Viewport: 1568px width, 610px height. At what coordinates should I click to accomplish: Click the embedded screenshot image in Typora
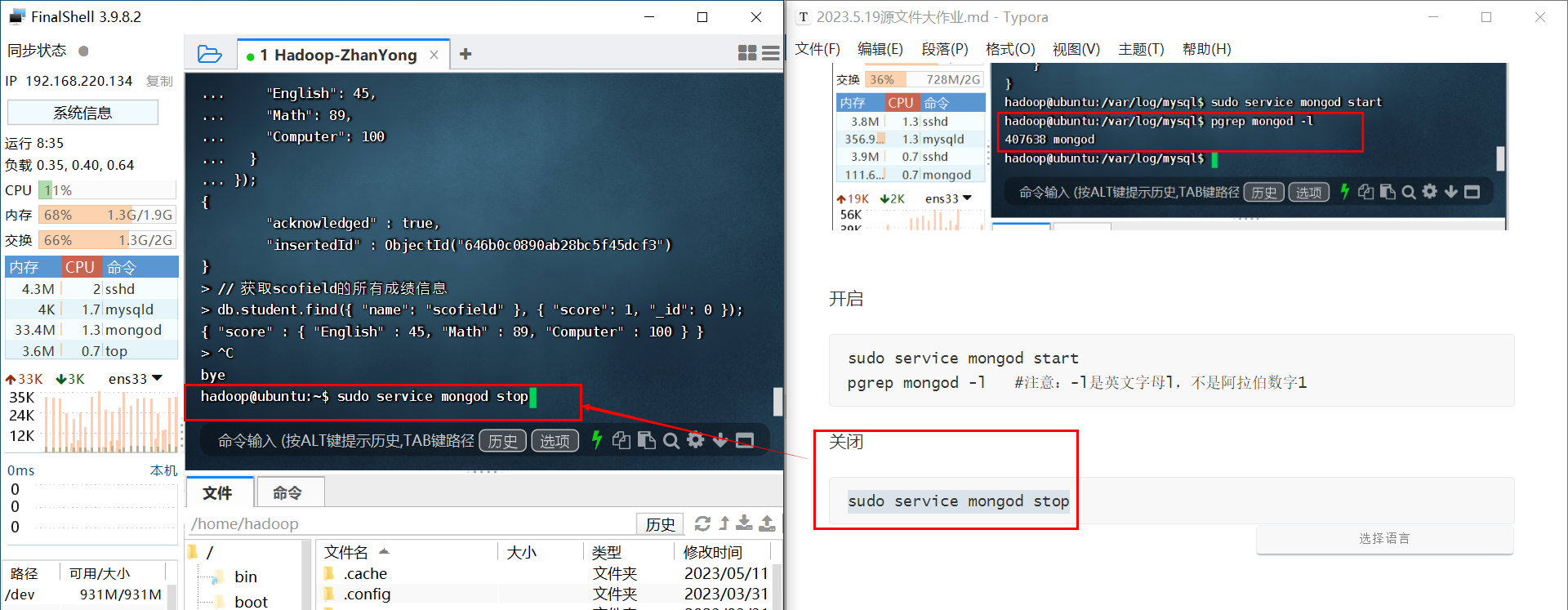coord(1169,145)
